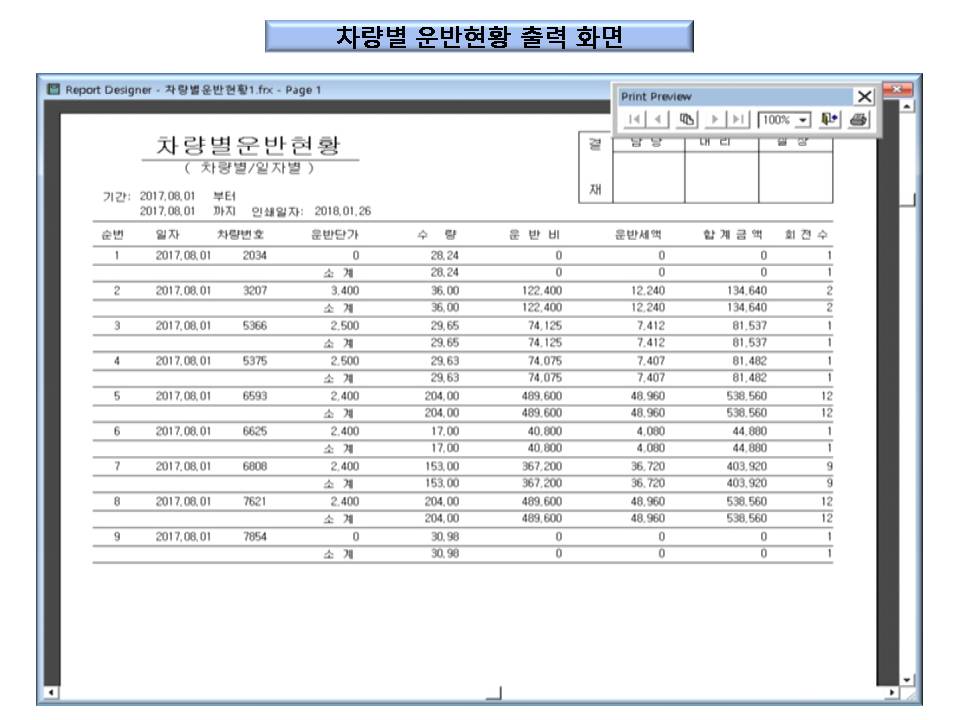The height and width of the screenshot is (720, 960).
Task: Click vehicle number 2034
Action: pyautogui.click(x=255, y=255)
